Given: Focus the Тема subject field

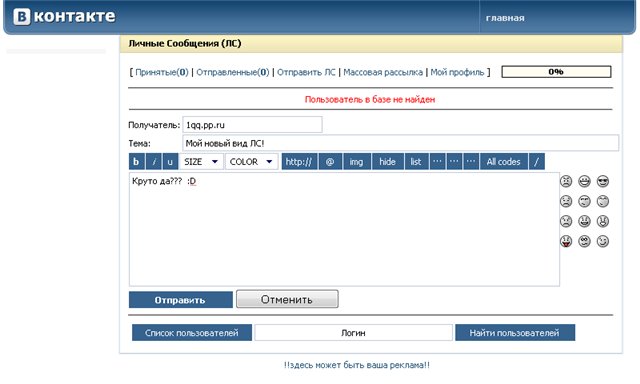Looking at the screenshot, I should 400,143.
